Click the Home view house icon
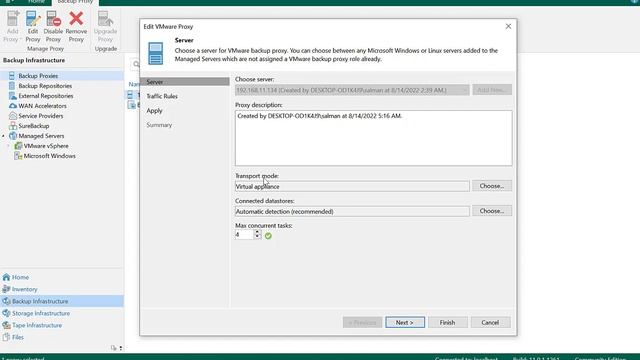Image resolution: width=640 pixels, height=360 pixels. click(x=6, y=277)
